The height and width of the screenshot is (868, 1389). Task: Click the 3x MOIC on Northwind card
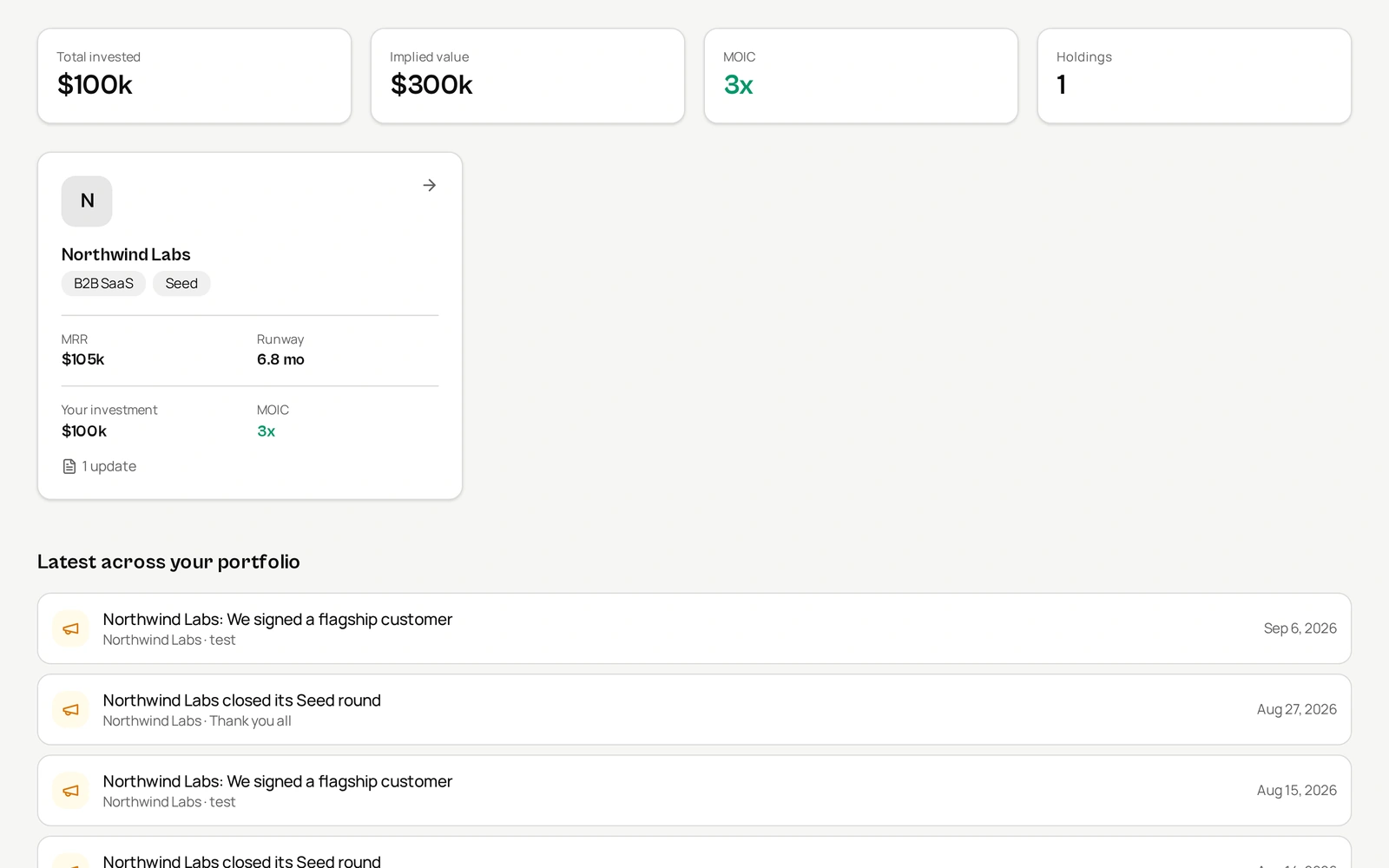coord(267,431)
